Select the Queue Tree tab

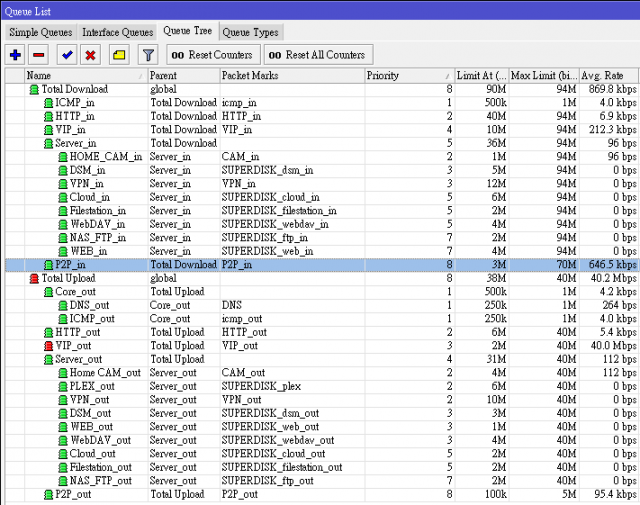click(x=188, y=31)
